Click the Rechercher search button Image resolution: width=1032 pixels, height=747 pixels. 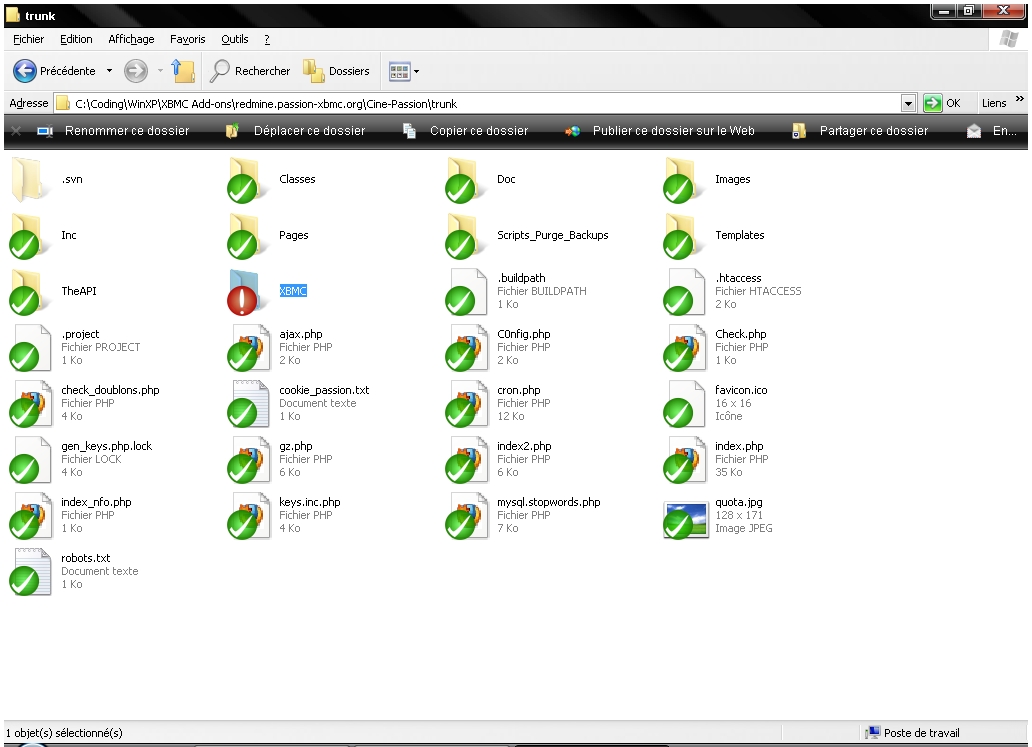pos(249,70)
